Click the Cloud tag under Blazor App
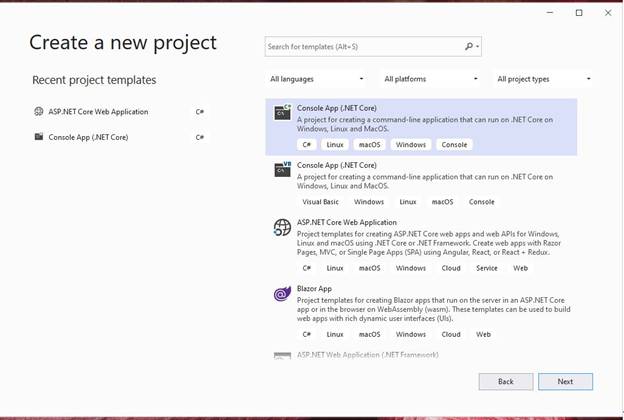The height and width of the screenshot is (420, 624). (x=451, y=334)
